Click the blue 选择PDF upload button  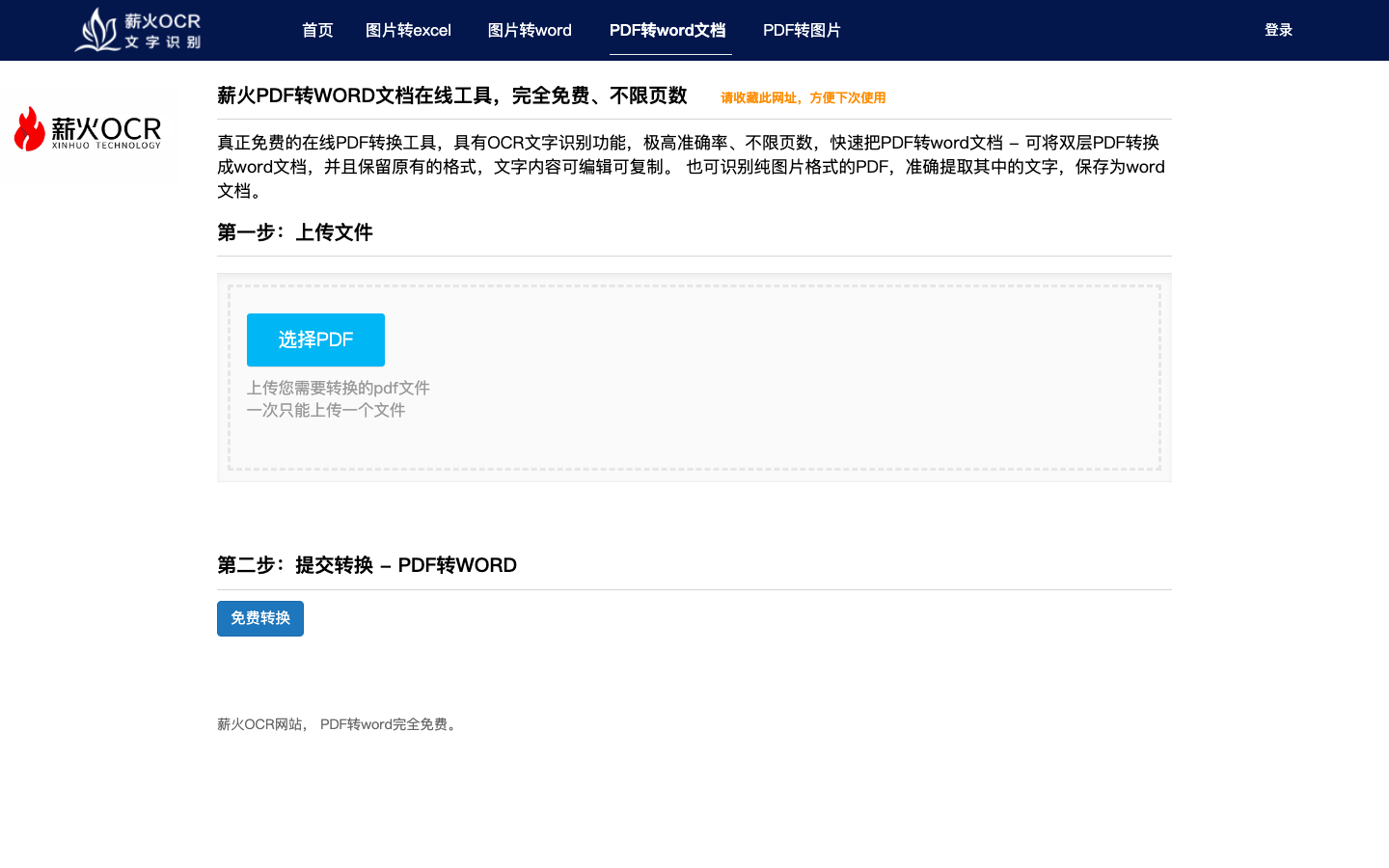(x=315, y=339)
